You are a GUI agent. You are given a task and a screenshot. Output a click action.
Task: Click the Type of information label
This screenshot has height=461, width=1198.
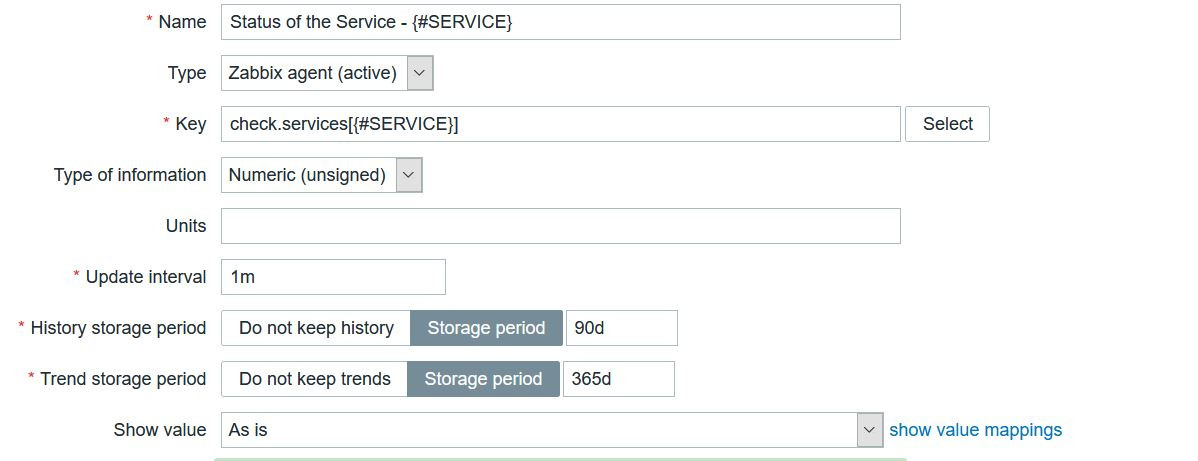point(130,175)
